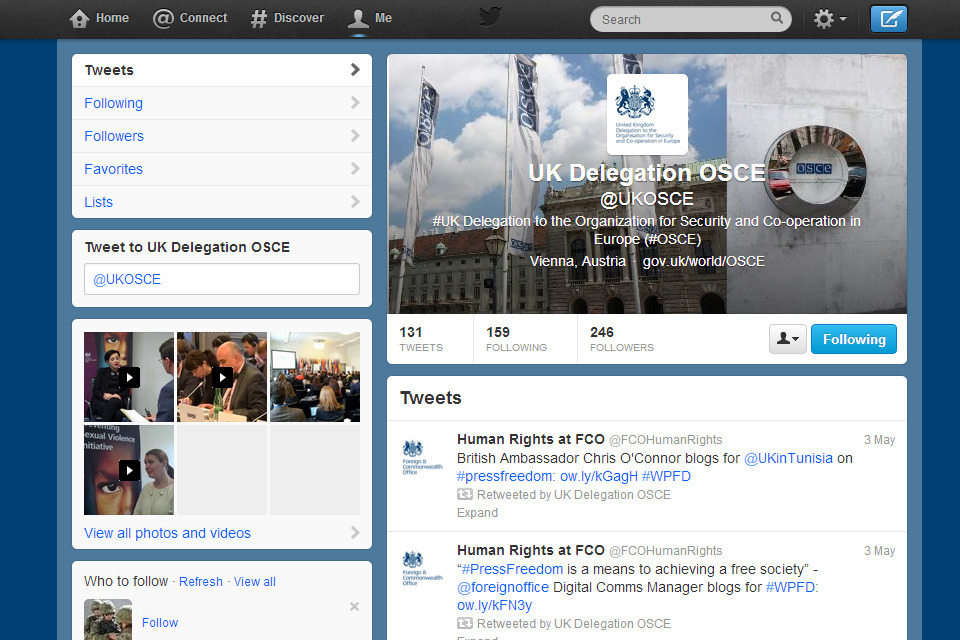This screenshot has height=640, width=960.
Task: Open the @UKinTunisia mention
Action: coord(788,458)
